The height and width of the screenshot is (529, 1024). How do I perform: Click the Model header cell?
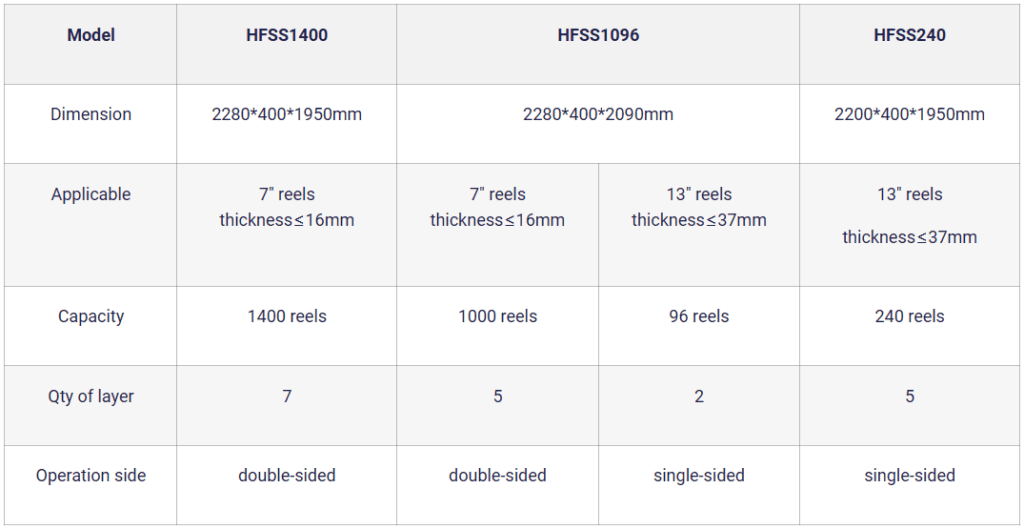[x=91, y=35]
